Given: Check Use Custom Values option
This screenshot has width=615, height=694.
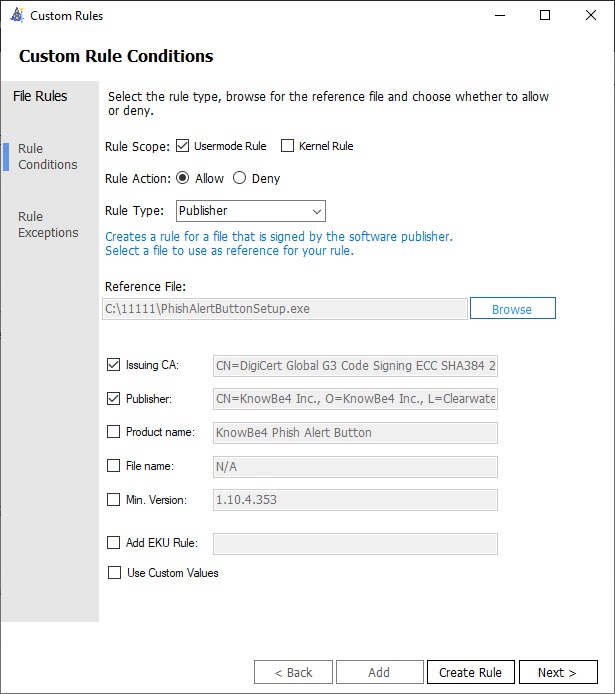Looking at the screenshot, I should [113, 573].
